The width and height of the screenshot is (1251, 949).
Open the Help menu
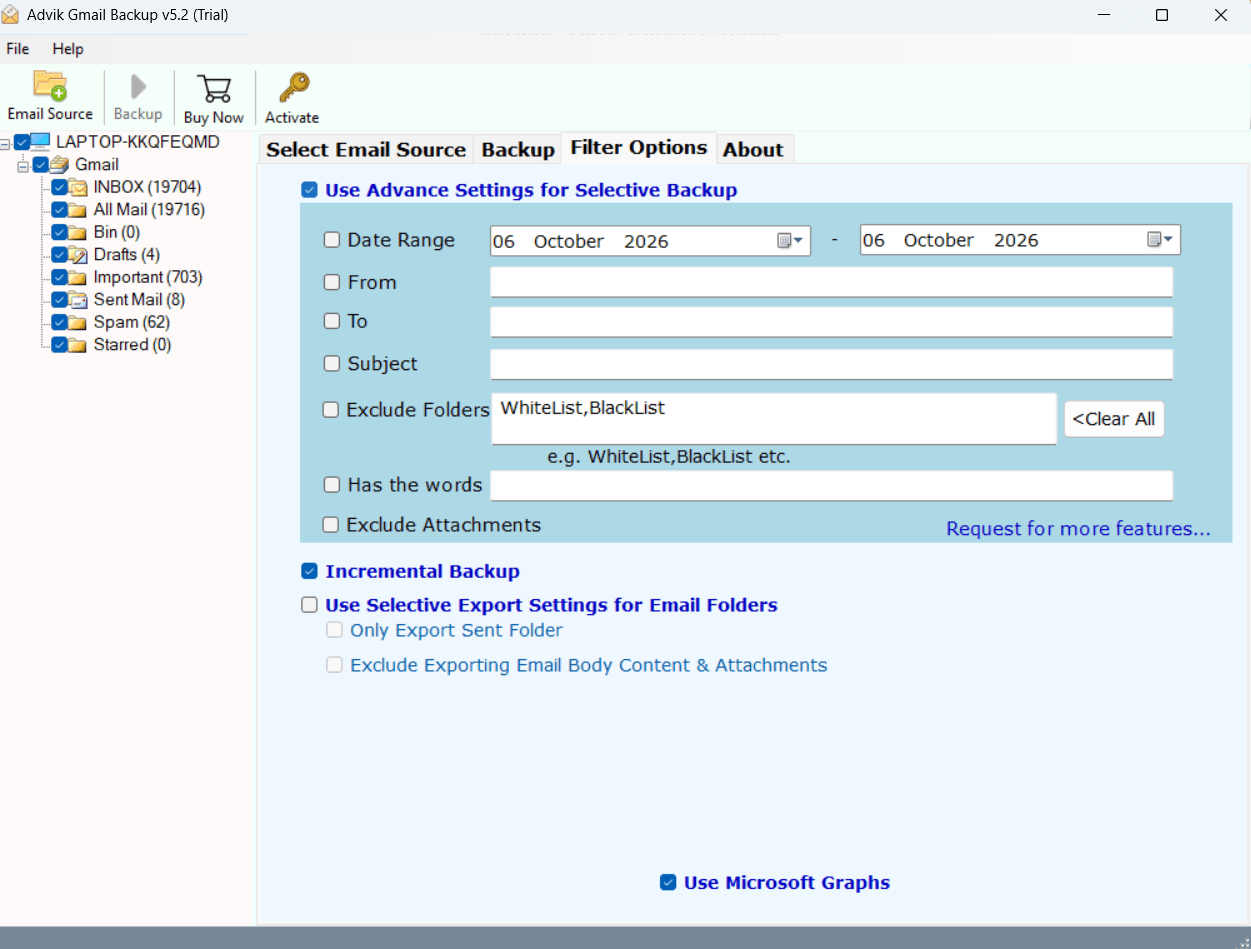[68, 49]
